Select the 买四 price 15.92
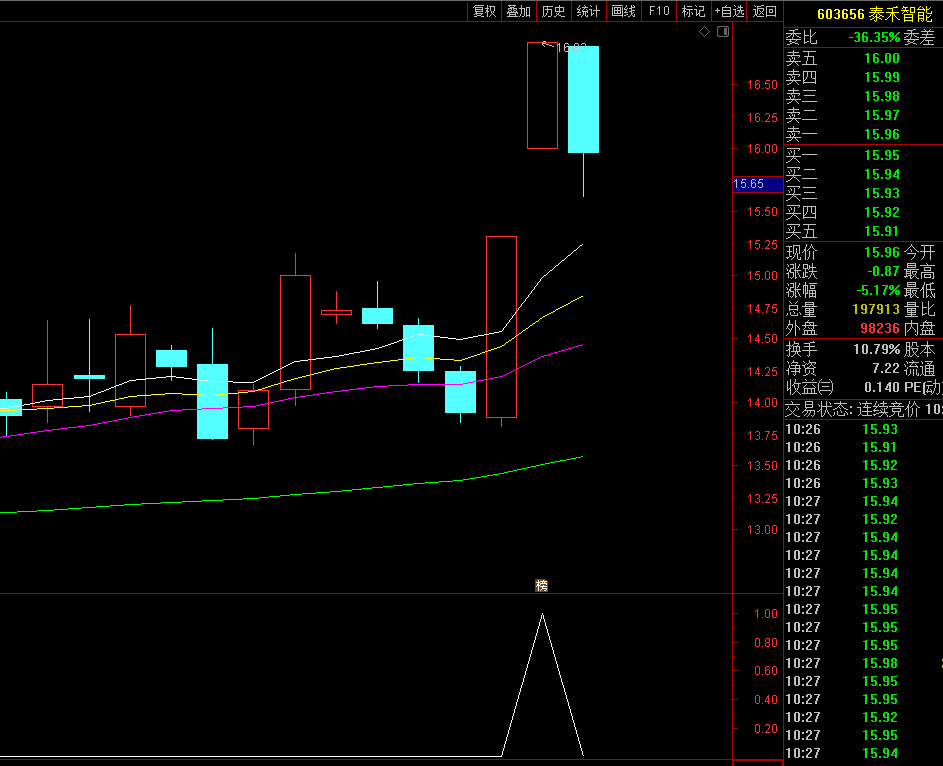This screenshot has height=766, width=943. click(882, 212)
